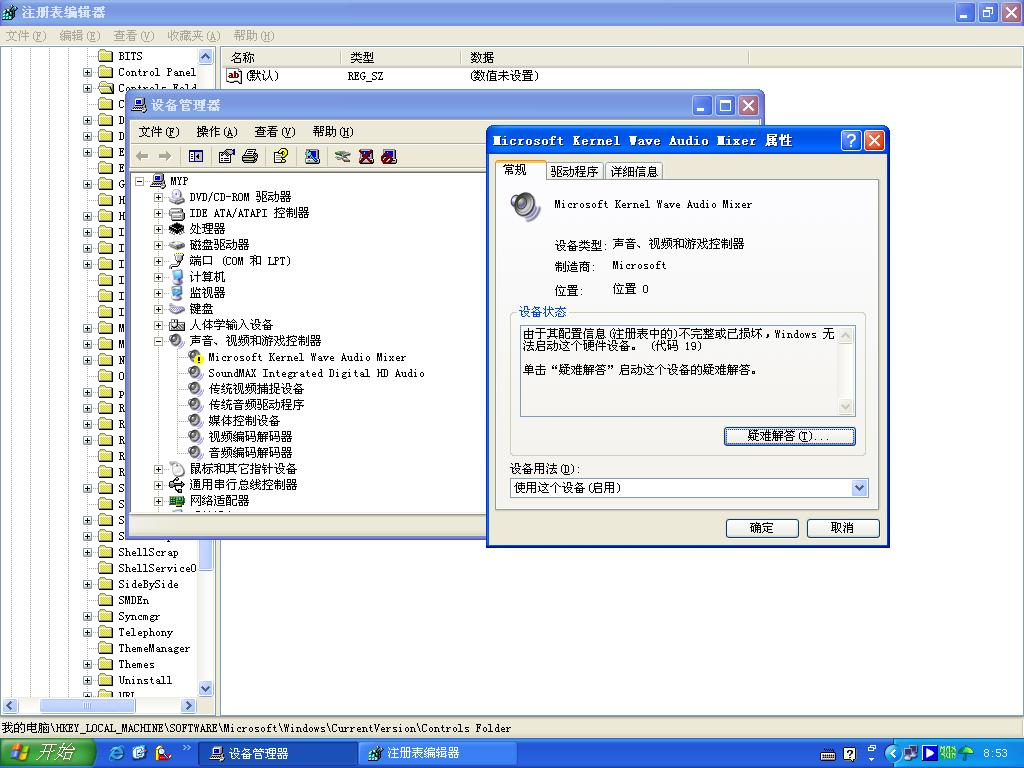Open 帮助 menu in Device Manager
Screen dimensions: 1024x768
[x=332, y=132]
